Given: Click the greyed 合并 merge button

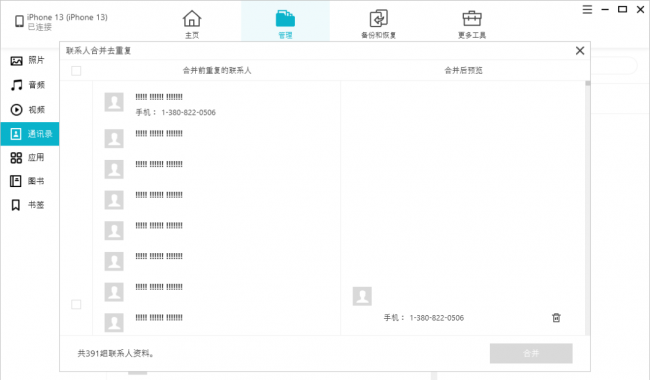Looking at the screenshot, I should [x=531, y=353].
